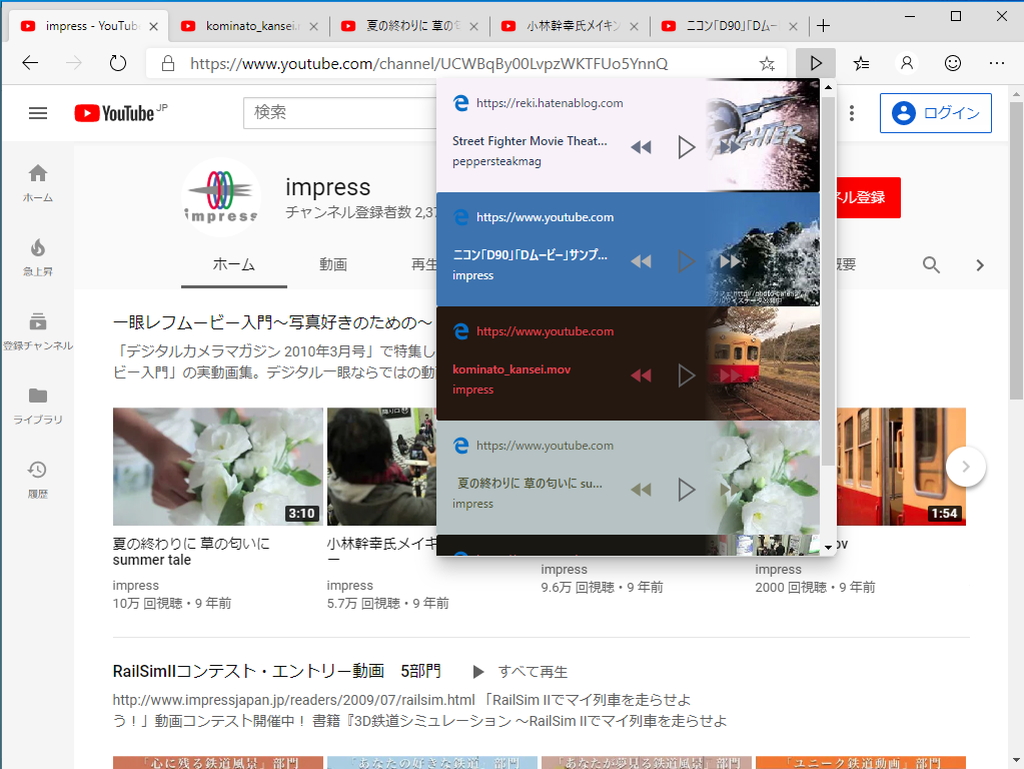Play the 夏の終わりに media session
Viewport: 1024px width, 769px height.
(687, 489)
